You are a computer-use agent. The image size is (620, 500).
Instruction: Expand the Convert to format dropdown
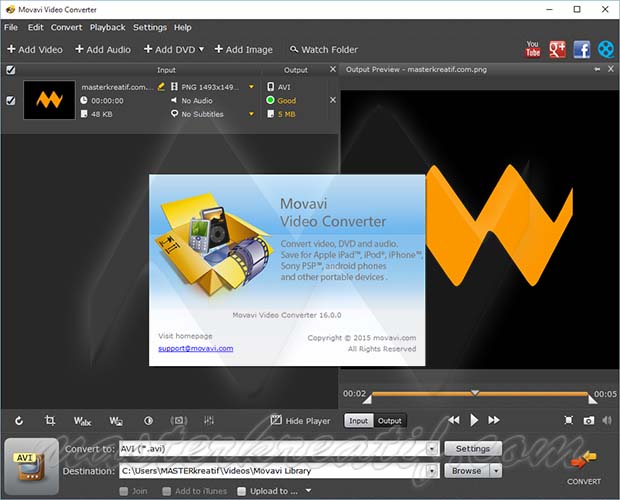[x=432, y=449]
